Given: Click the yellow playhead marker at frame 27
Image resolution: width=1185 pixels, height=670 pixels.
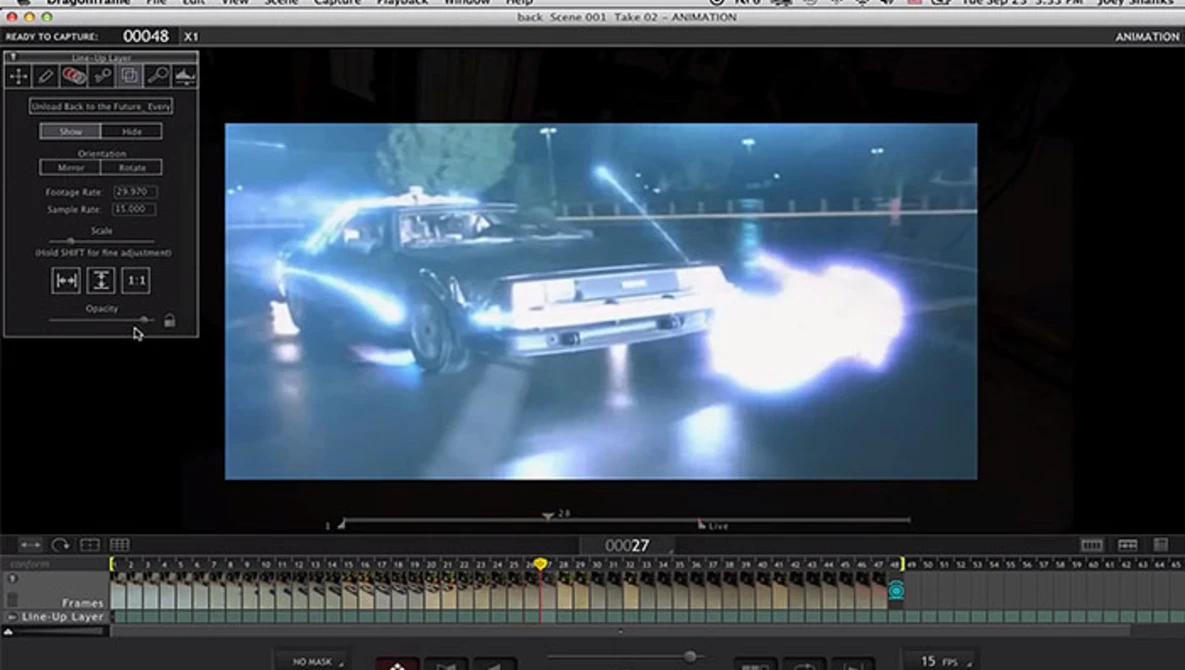Looking at the screenshot, I should click(x=540, y=564).
